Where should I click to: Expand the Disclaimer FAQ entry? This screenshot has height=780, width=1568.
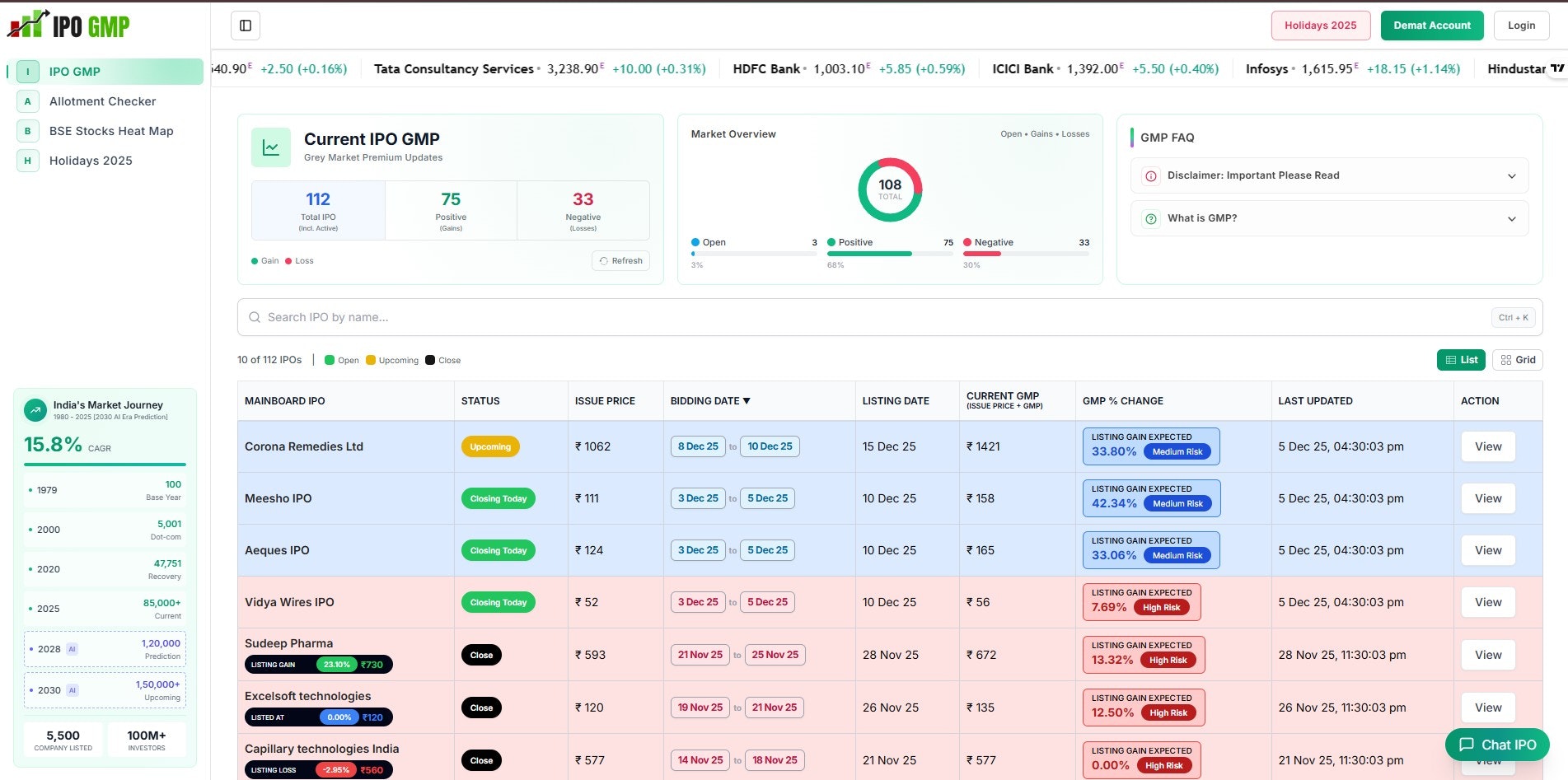pos(1328,175)
